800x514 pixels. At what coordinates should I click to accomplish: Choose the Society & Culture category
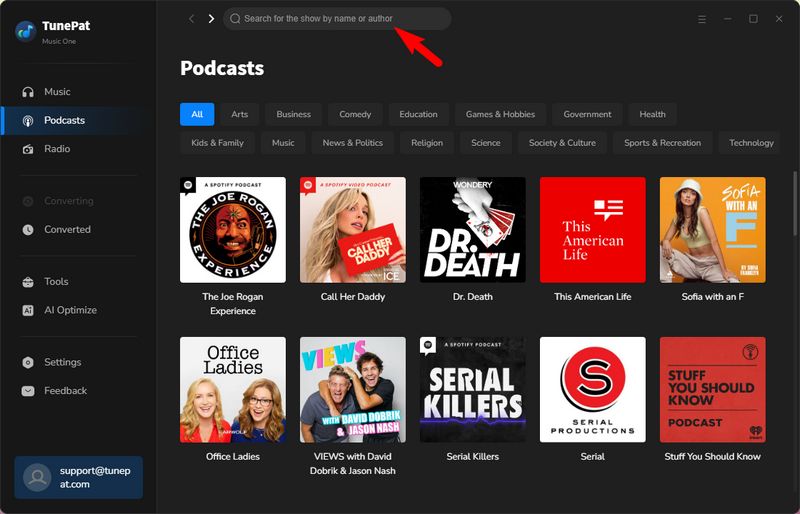pos(562,143)
